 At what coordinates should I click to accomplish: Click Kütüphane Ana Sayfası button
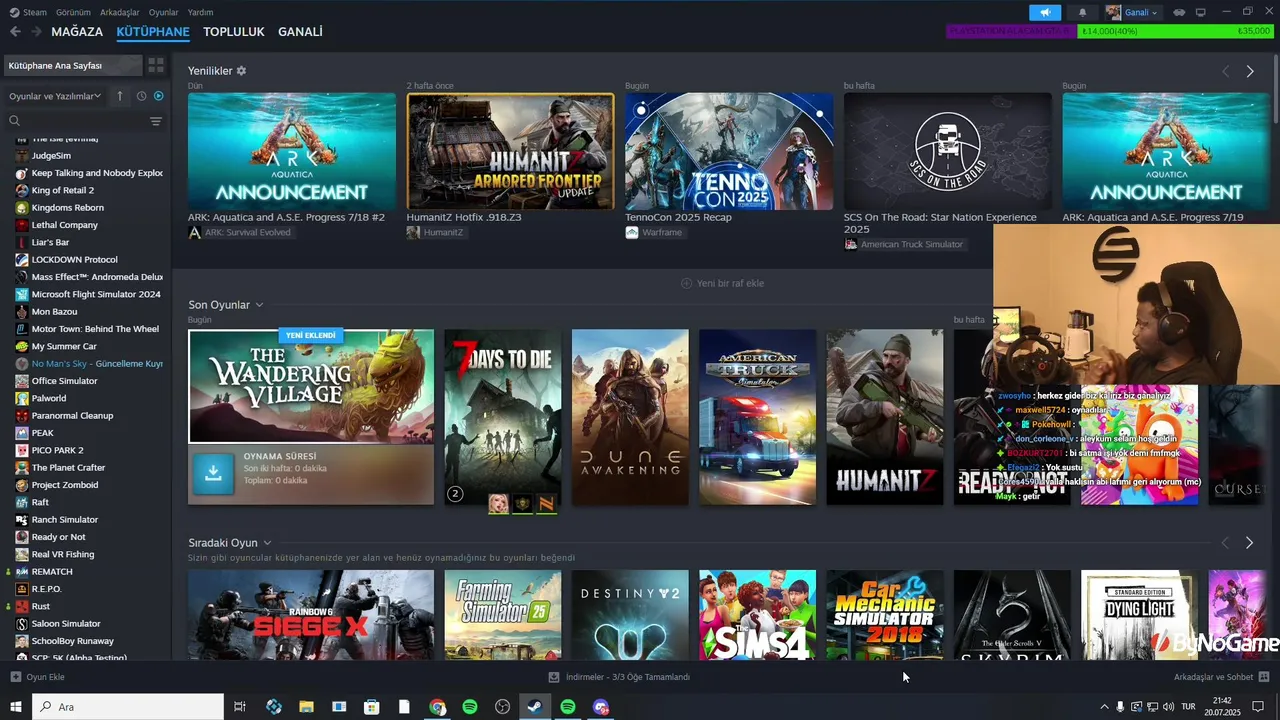pyautogui.click(x=72, y=65)
